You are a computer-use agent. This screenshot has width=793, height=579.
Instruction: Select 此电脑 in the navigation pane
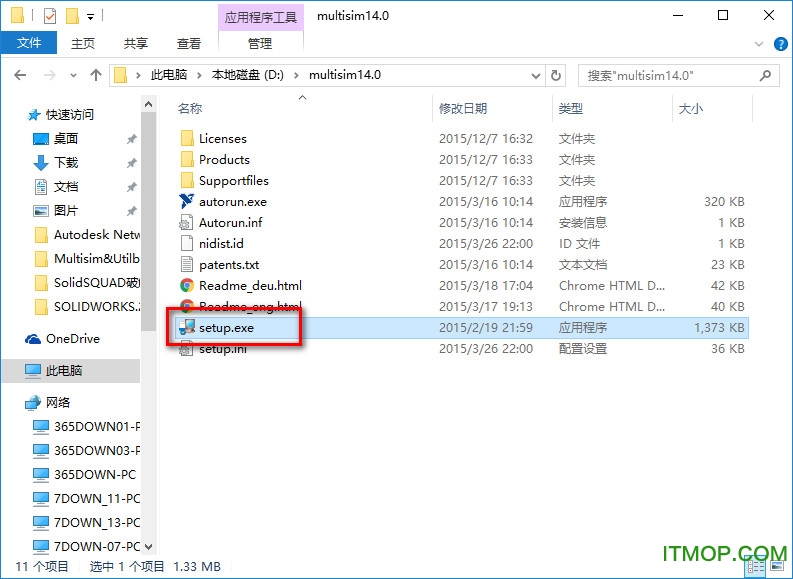coord(71,371)
